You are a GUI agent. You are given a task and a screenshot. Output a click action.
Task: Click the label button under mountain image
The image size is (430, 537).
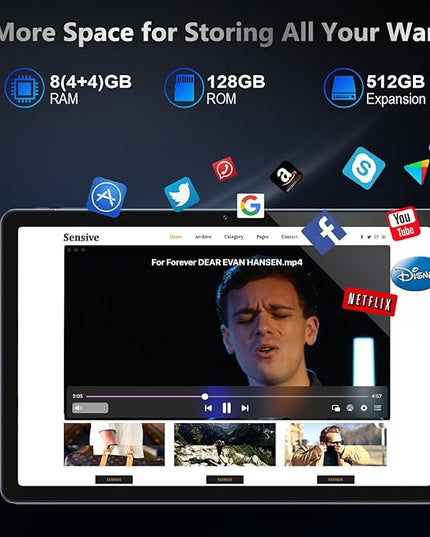225,479
